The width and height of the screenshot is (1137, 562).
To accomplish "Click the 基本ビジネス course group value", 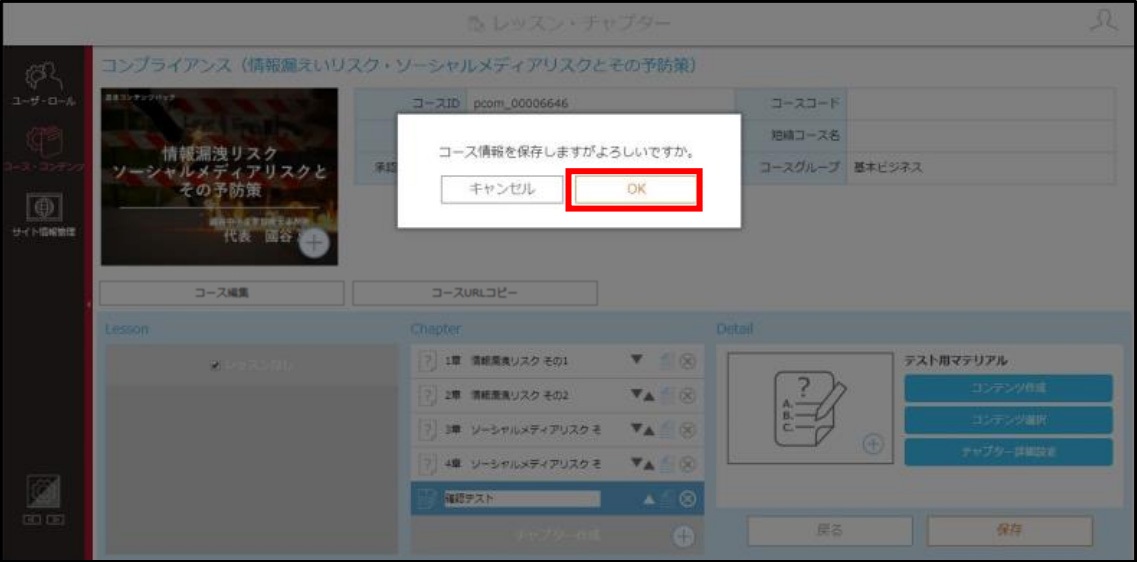I will [x=888, y=168].
